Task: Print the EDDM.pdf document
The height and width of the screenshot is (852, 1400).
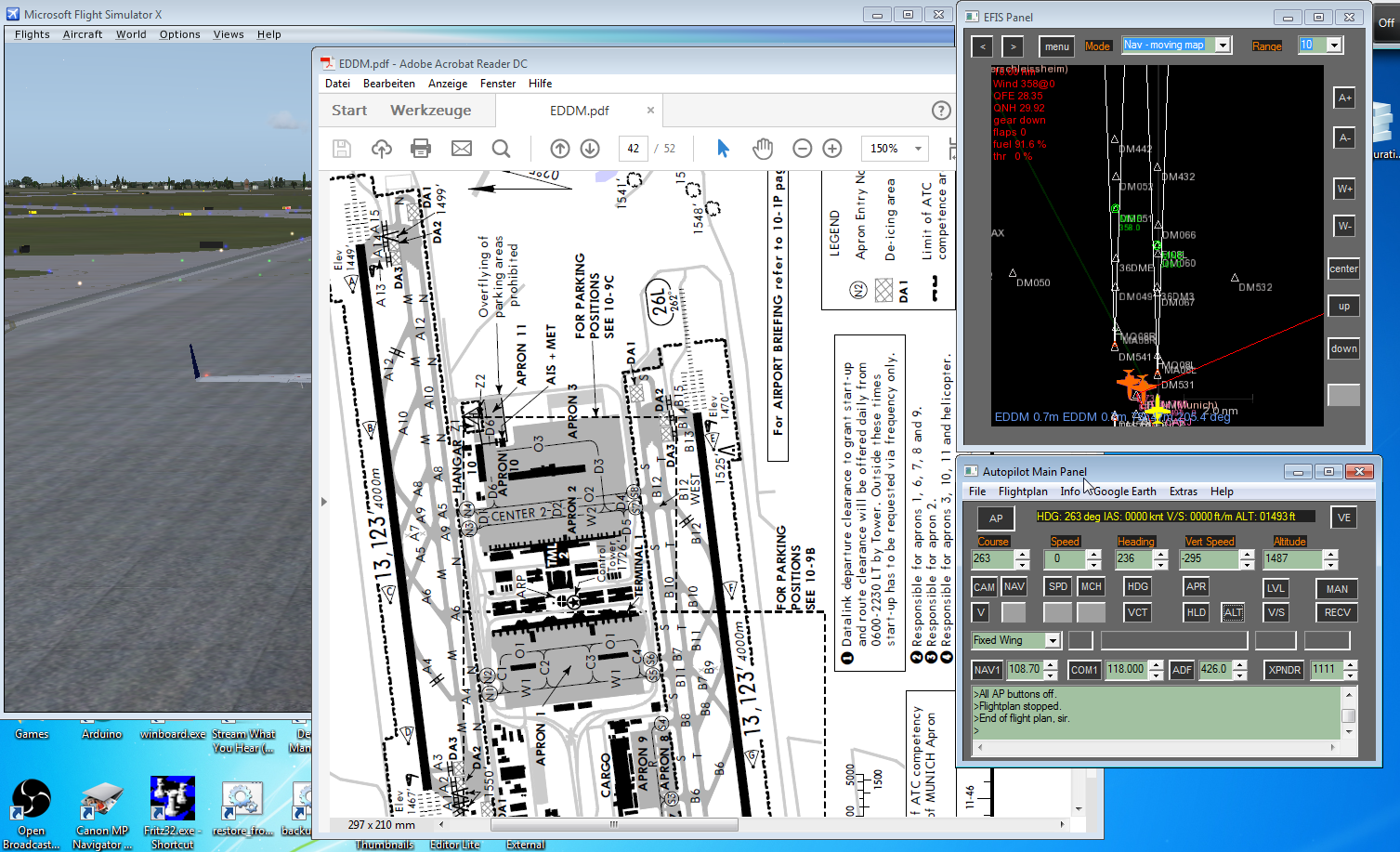Action: point(421,149)
